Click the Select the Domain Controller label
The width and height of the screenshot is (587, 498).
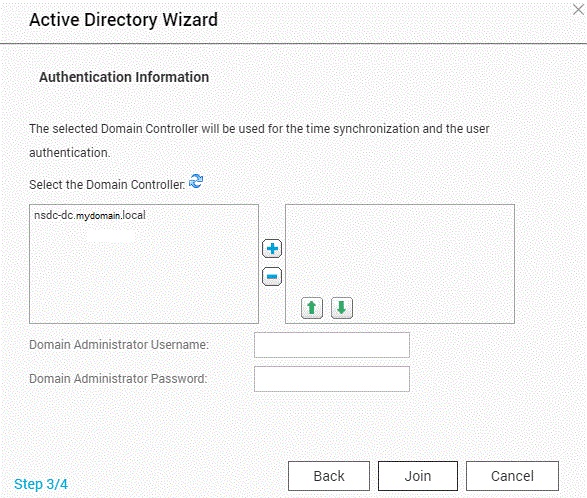pos(107,185)
